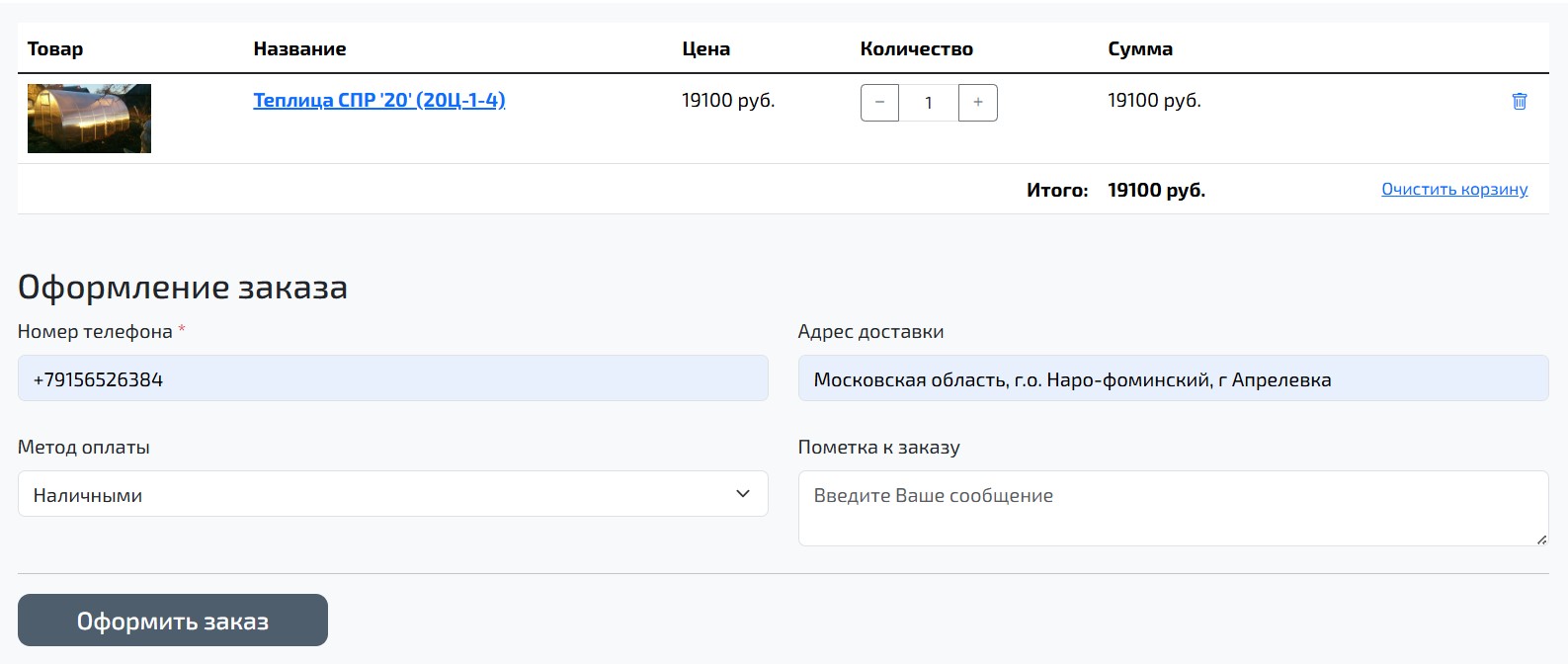Click the Очистить корзину link
The width and height of the screenshot is (1568, 664).
(x=1453, y=190)
